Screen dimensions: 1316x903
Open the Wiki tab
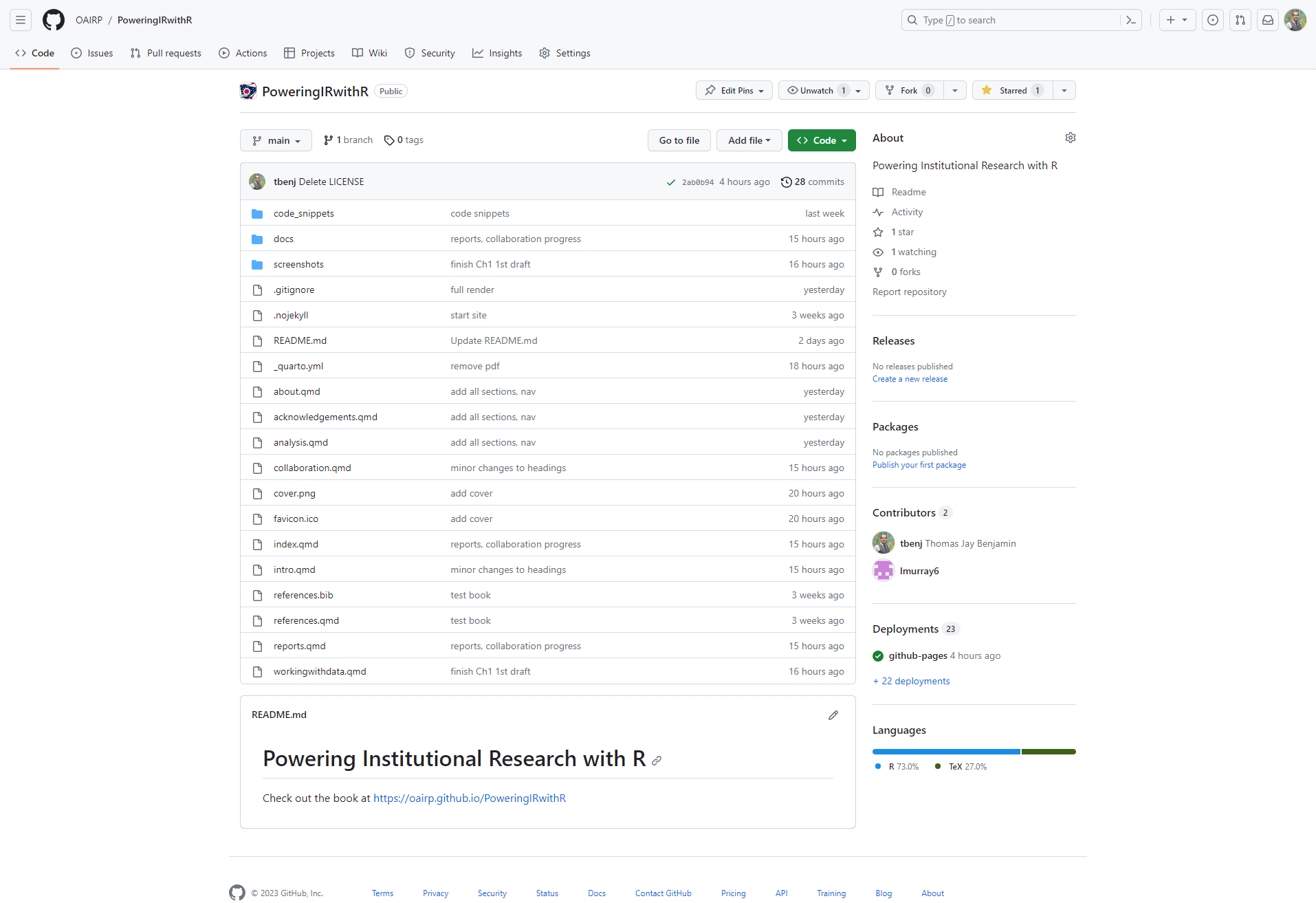370,53
